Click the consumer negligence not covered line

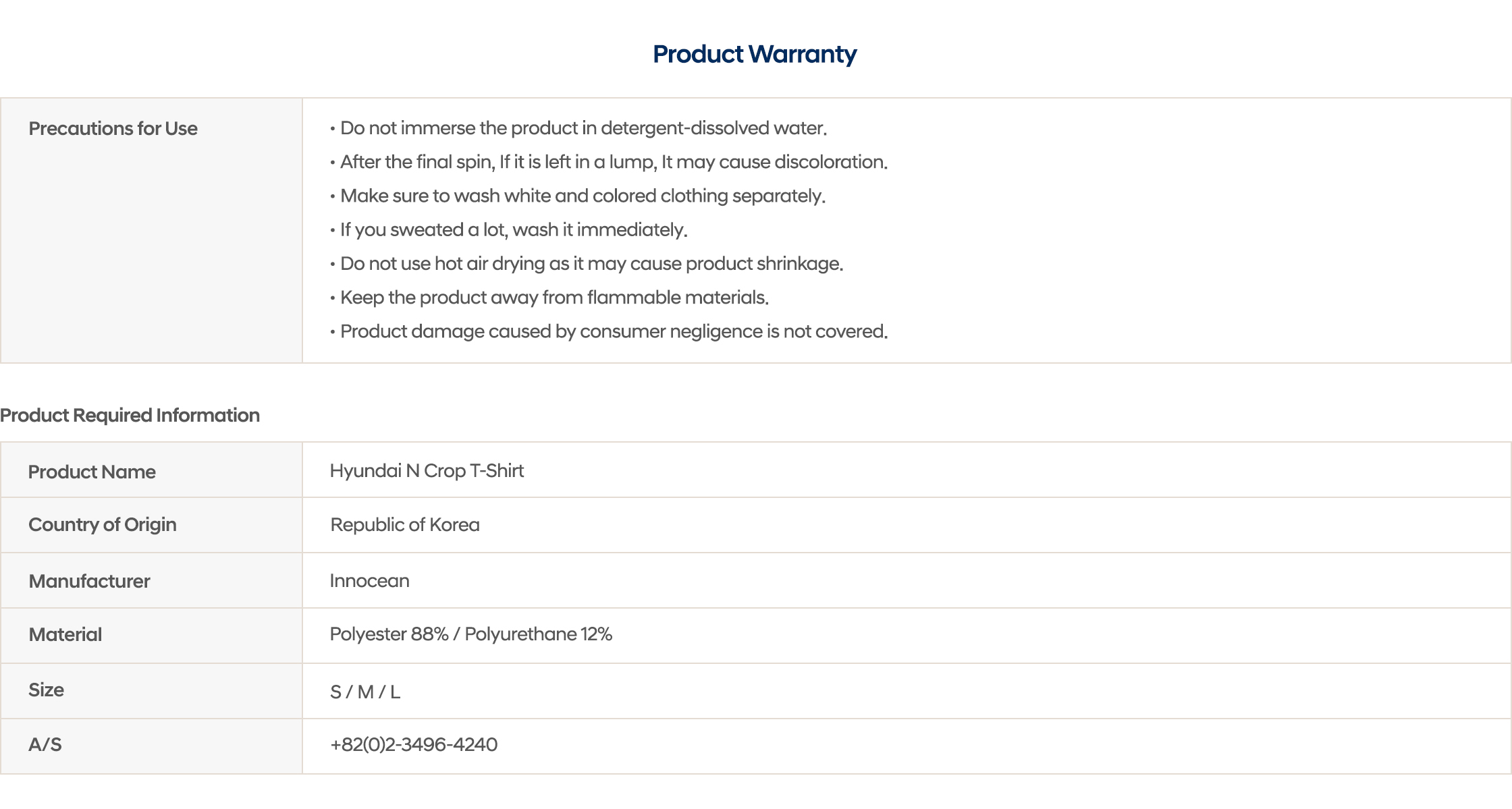pyautogui.click(x=609, y=331)
